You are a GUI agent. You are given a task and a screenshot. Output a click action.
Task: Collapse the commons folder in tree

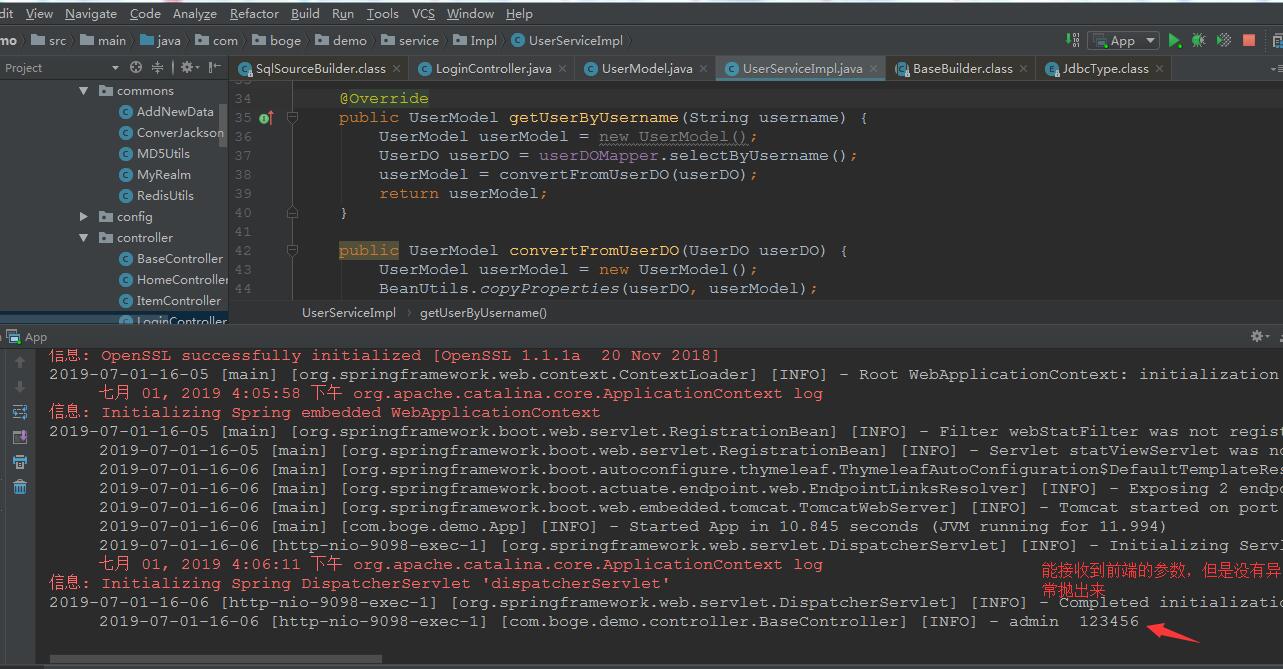[x=84, y=91]
